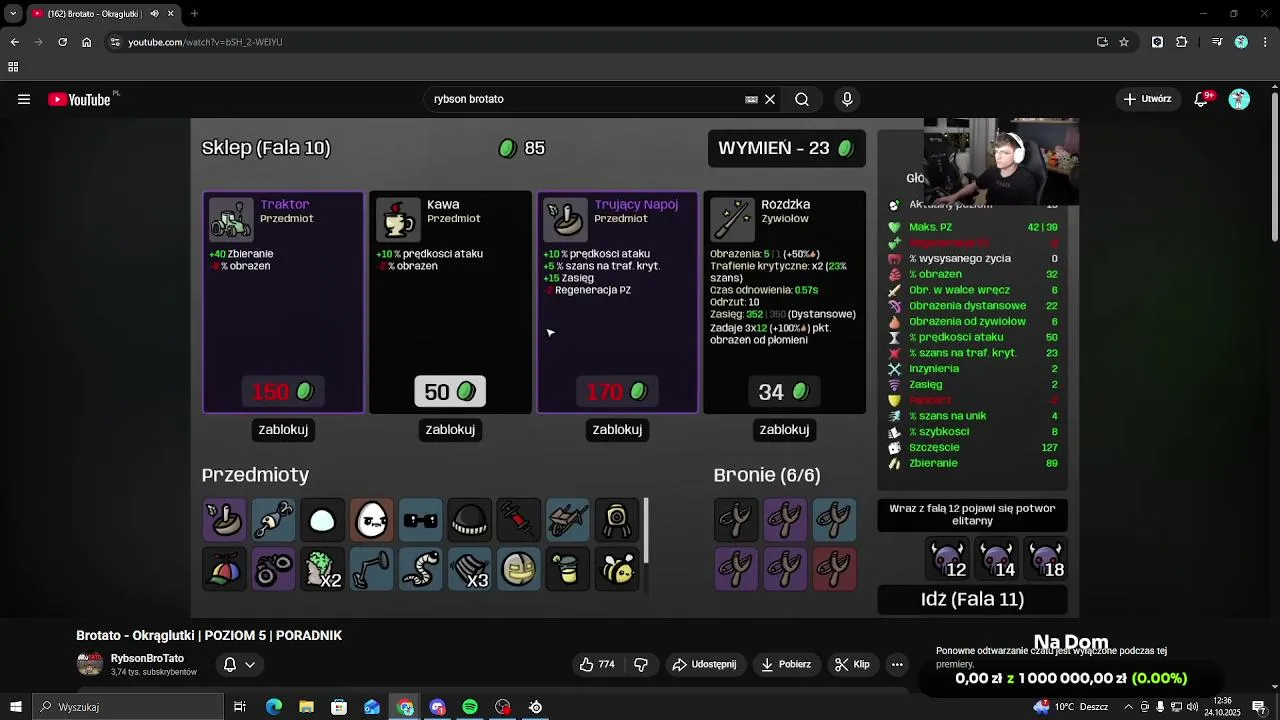Show hidden system tray icons
Screen dimensions: 1280x720
click(x=1129, y=707)
